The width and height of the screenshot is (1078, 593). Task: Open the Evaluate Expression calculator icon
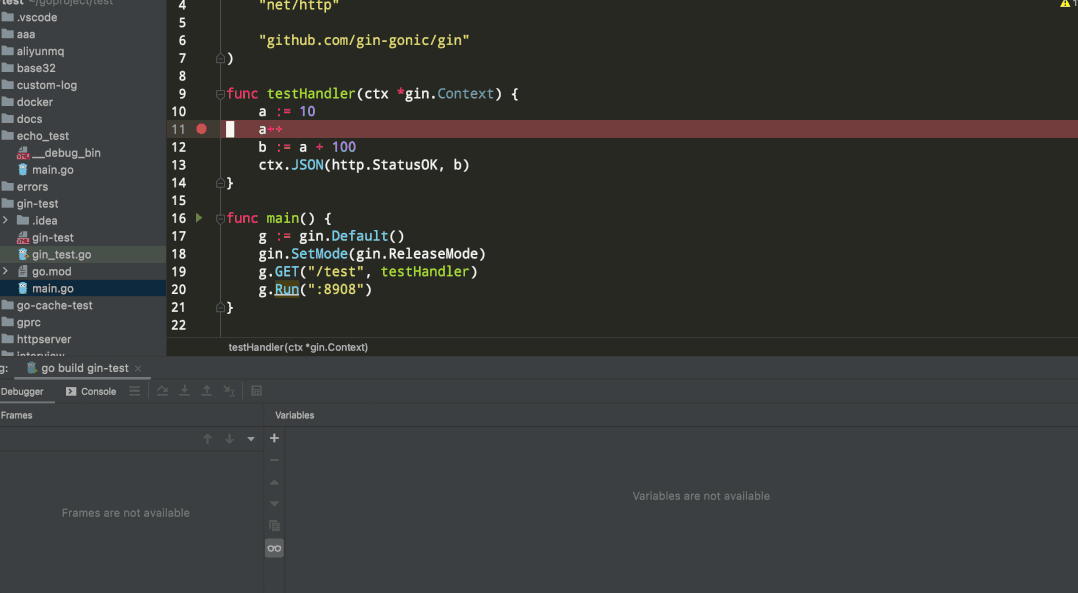pyautogui.click(x=256, y=391)
